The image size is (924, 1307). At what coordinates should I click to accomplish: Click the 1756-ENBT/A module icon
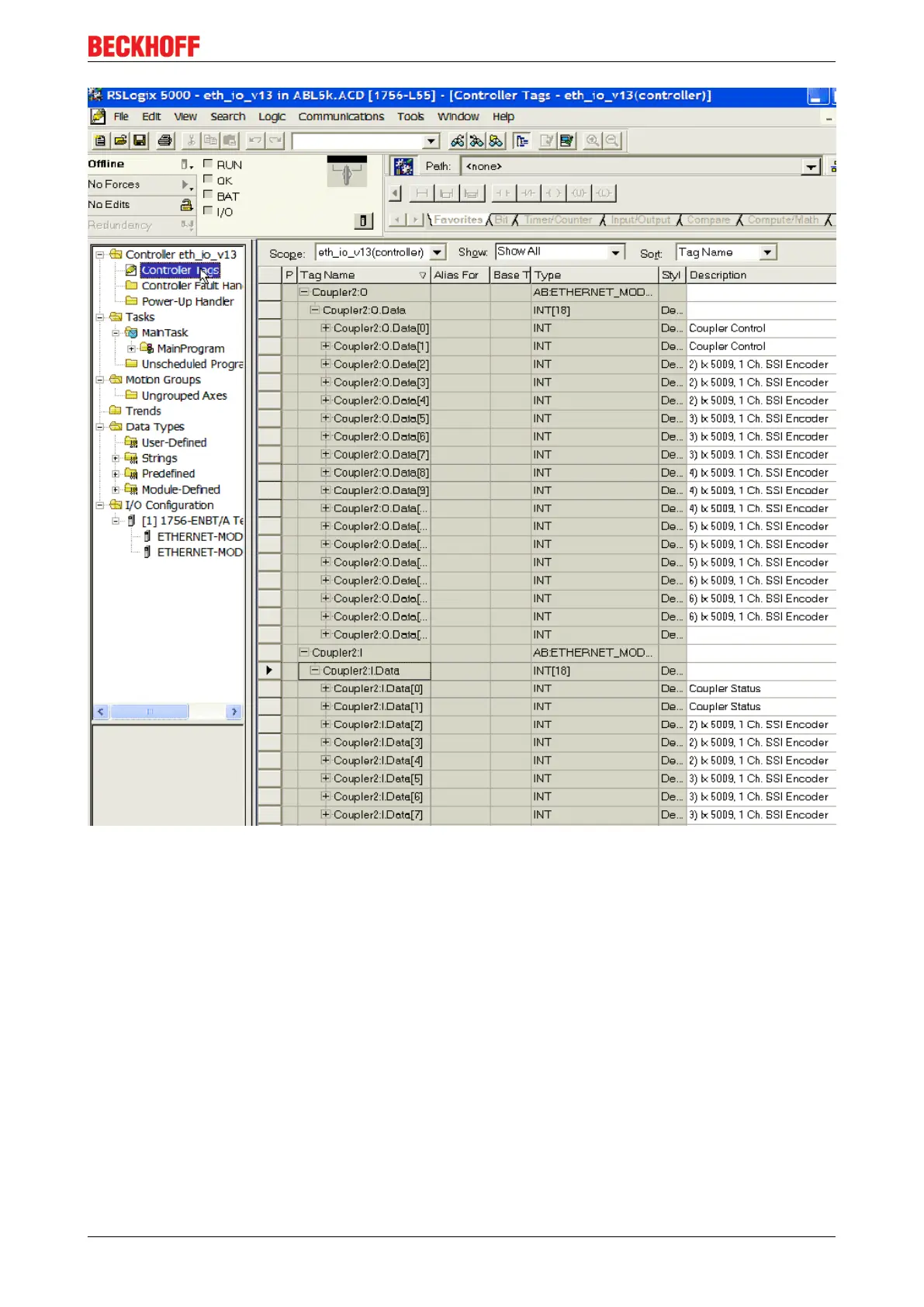pos(132,521)
